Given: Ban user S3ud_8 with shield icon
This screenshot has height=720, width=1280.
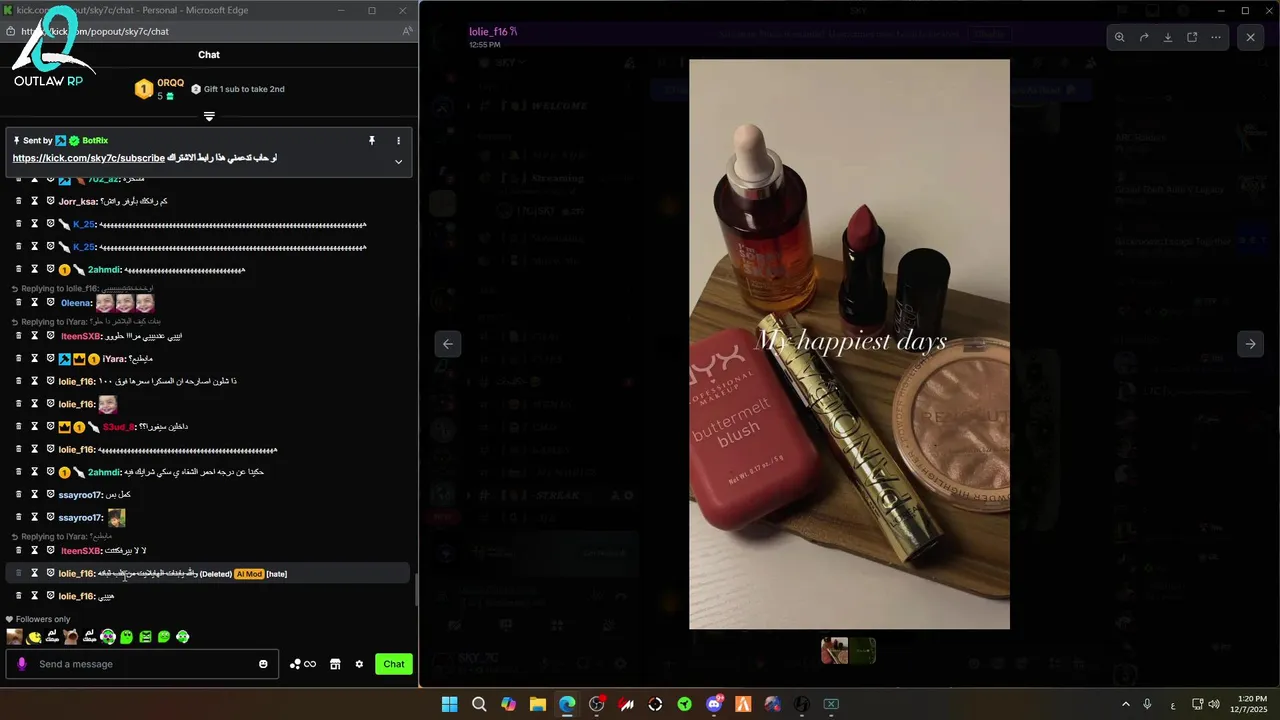Looking at the screenshot, I should (x=50, y=426).
